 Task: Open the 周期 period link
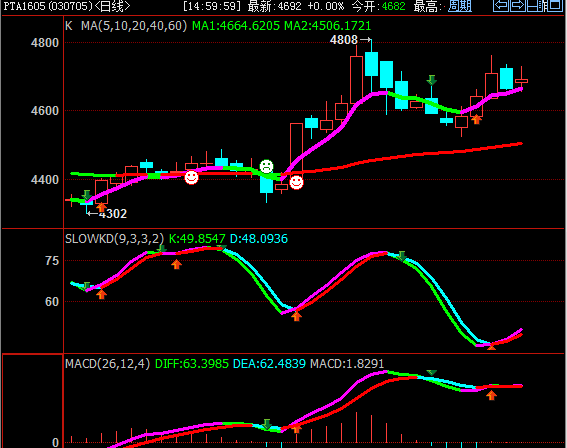click(x=460, y=6)
